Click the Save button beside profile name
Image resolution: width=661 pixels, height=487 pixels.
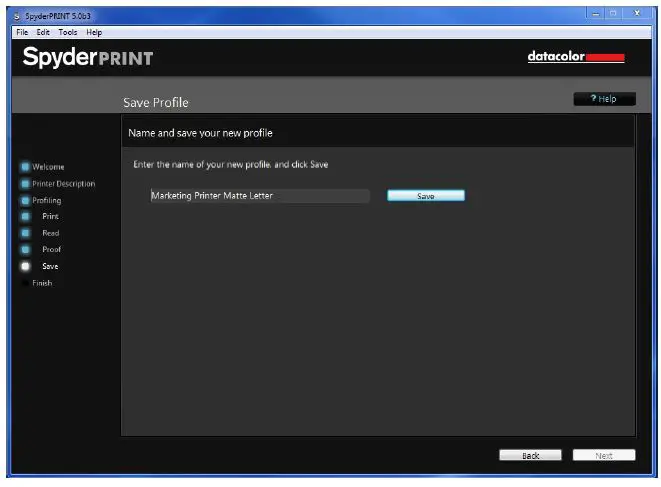pyautogui.click(x=426, y=196)
